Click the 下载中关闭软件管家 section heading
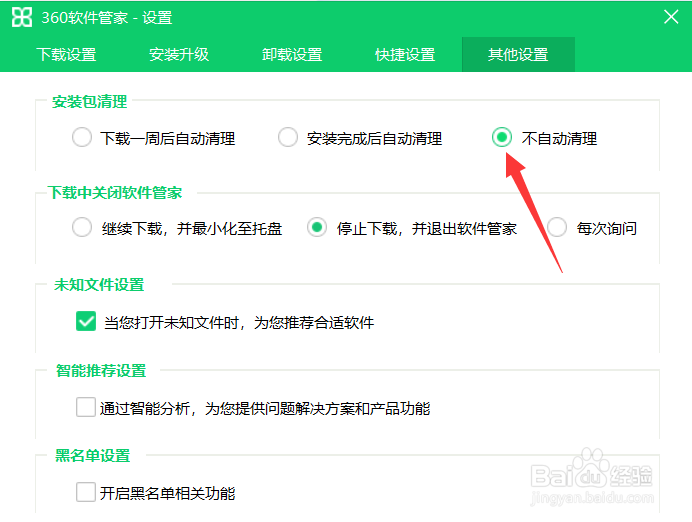The image size is (692, 522). coord(115,192)
